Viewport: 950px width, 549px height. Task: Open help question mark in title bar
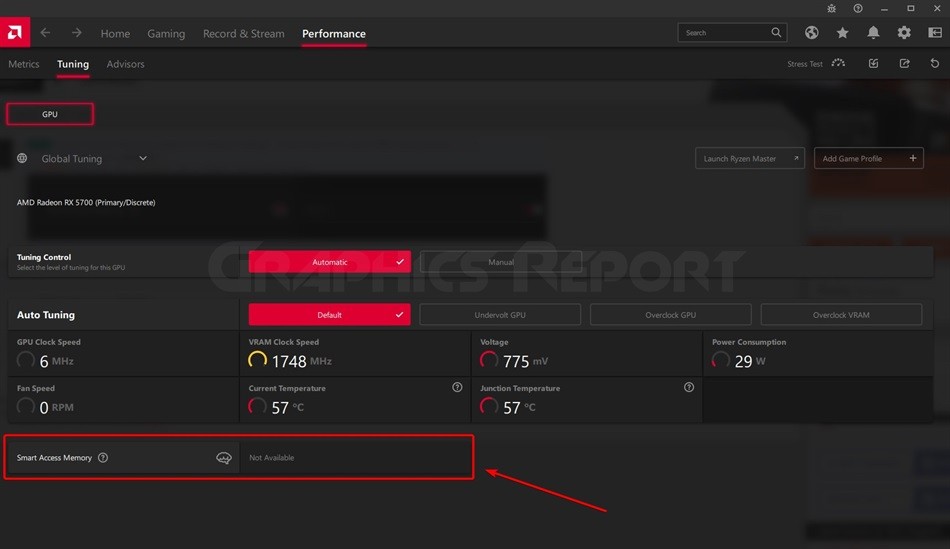858,8
